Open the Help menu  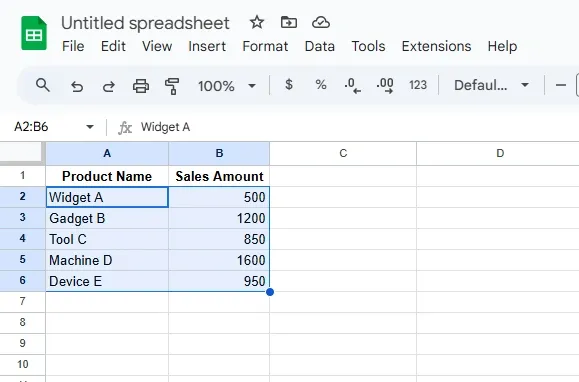click(502, 46)
